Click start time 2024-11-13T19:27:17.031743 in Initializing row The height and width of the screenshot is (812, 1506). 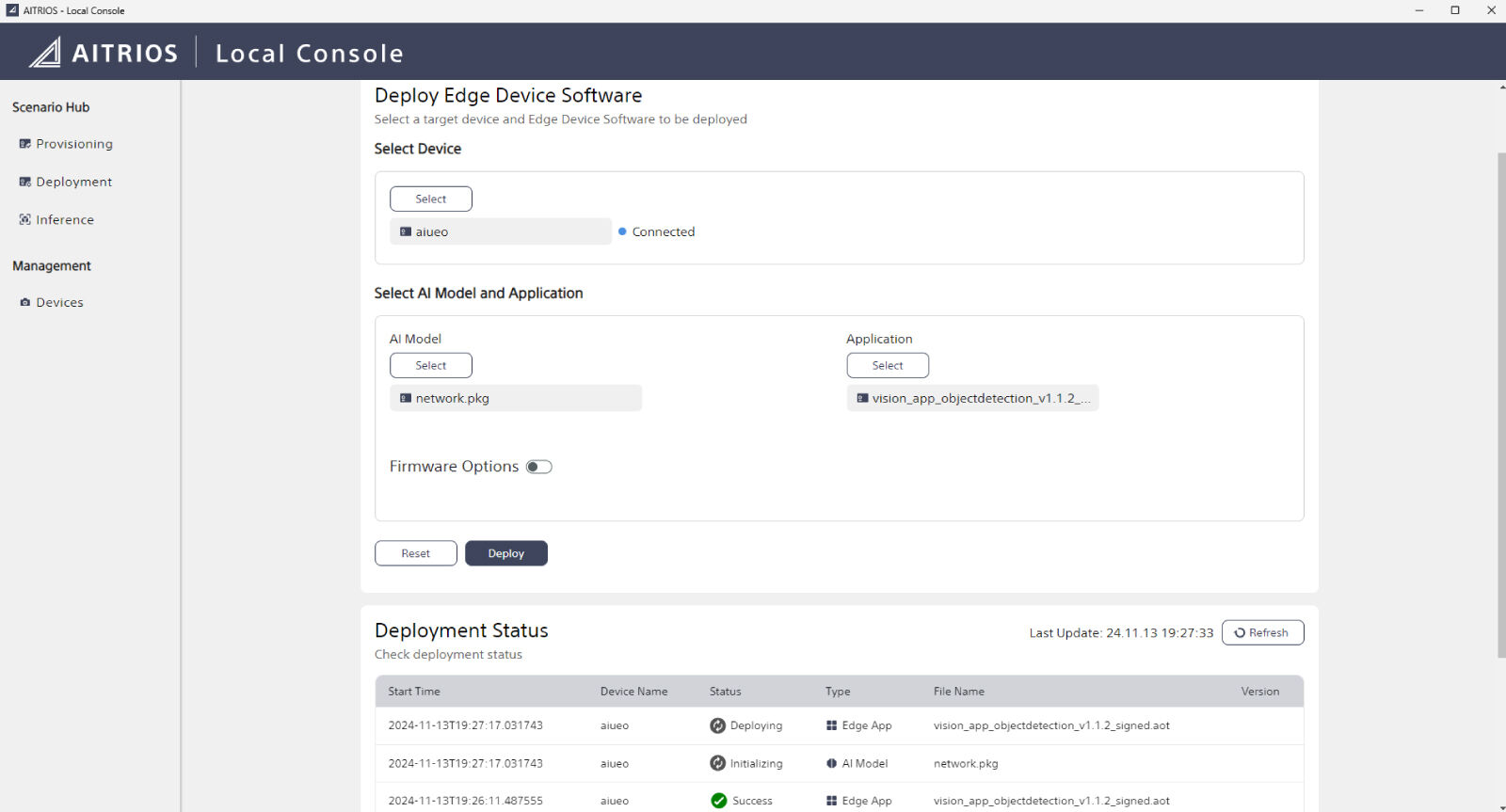pyautogui.click(x=466, y=763)
